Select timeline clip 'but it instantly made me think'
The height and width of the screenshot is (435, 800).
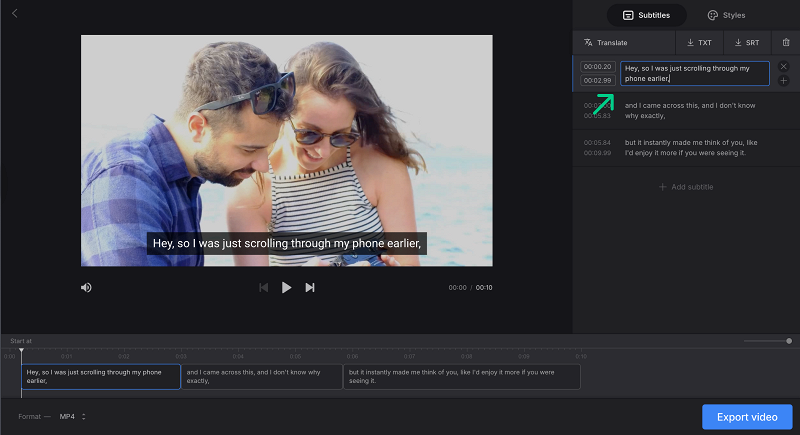pos(462,377)
